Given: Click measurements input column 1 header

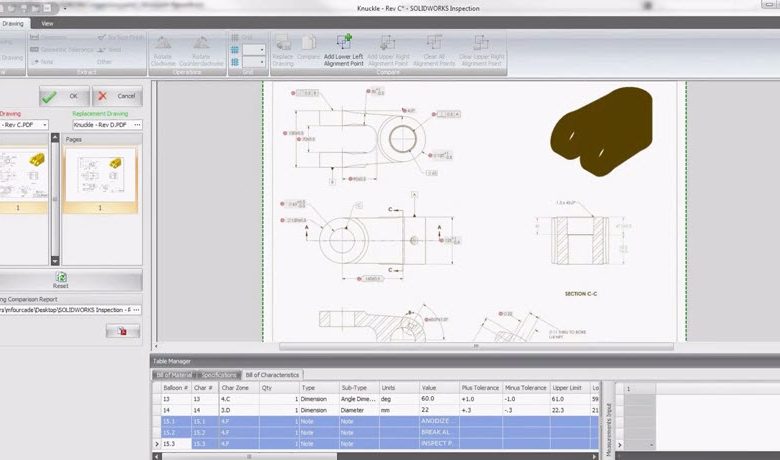Looking at the screenshot, I should coord(640,389).
